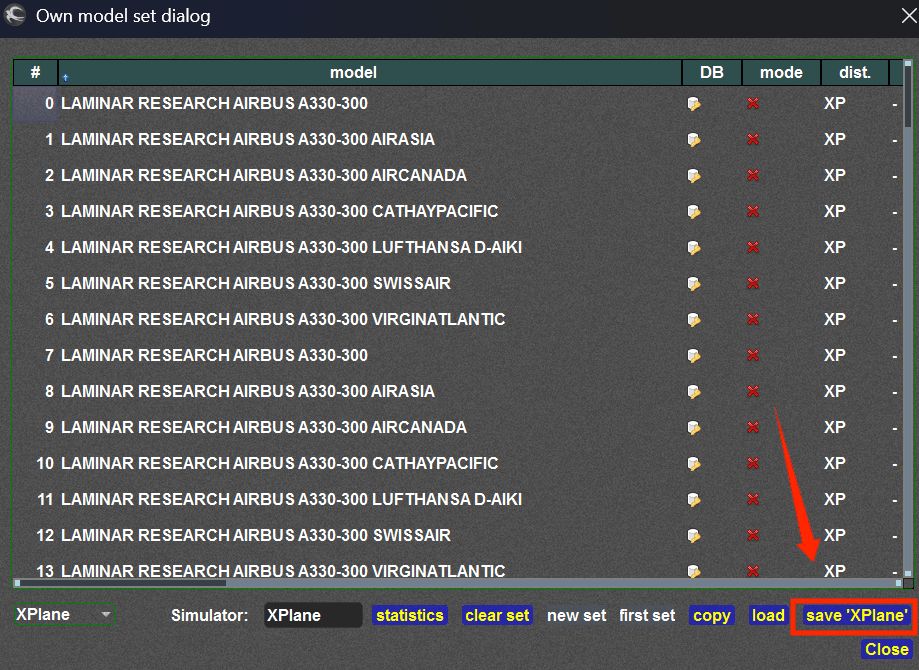The height and width of the screenshot is (670, 919).
Task: Select row 3 A330-300 CATHAYPACIFIC model
Action: [280, 212]
